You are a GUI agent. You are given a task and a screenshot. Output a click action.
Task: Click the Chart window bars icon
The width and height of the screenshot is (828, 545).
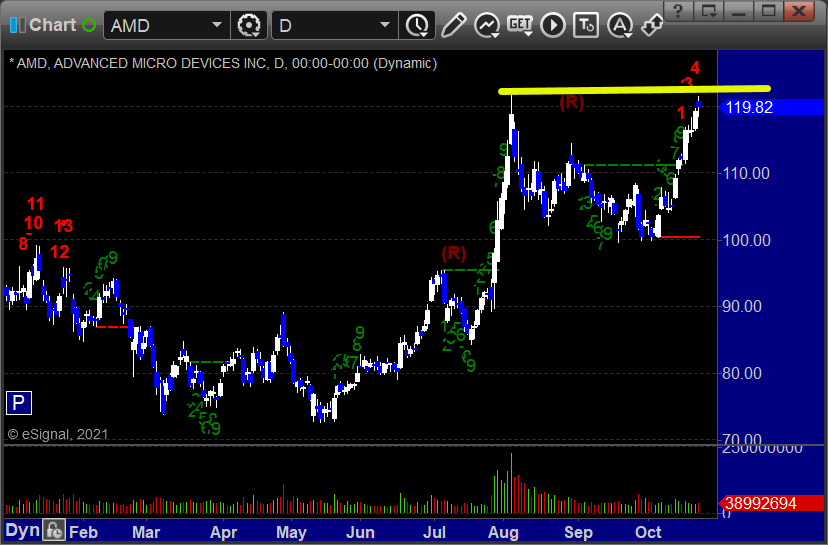[x=17, y=25]
